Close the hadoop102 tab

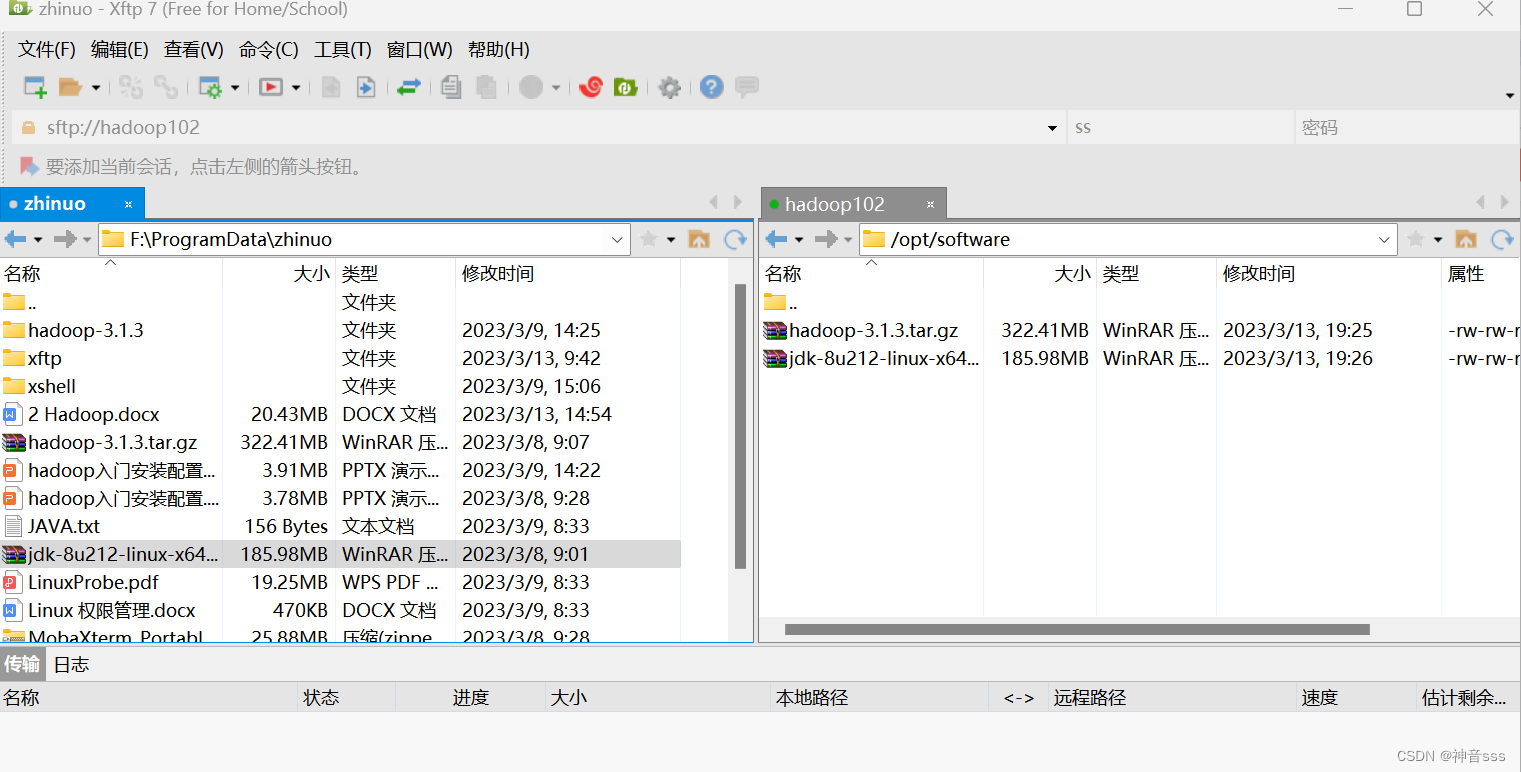(930, 204)
